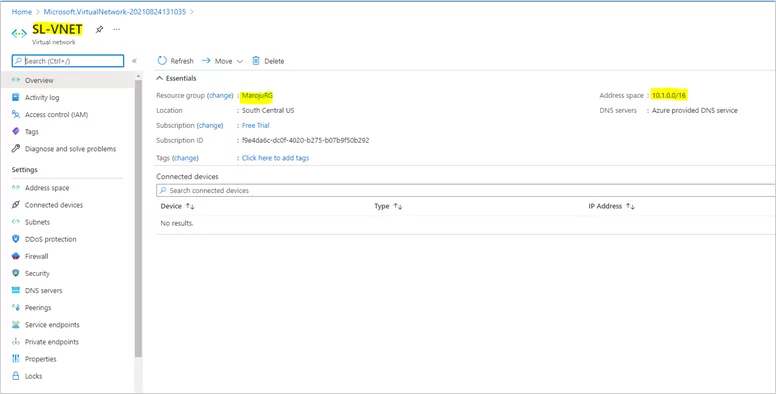Open the Firewall icon in Settings

[16, 256]
